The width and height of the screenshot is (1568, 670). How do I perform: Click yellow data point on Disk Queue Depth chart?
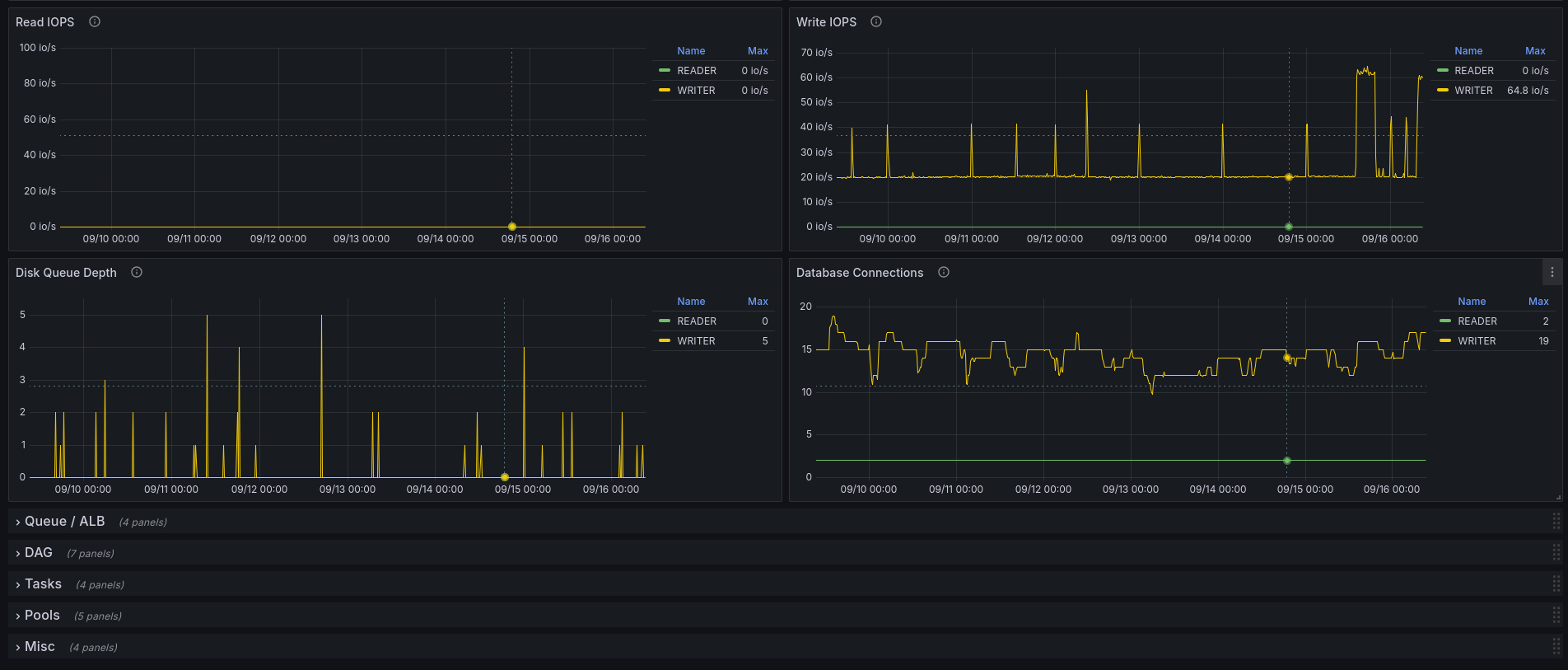(505, 477)
